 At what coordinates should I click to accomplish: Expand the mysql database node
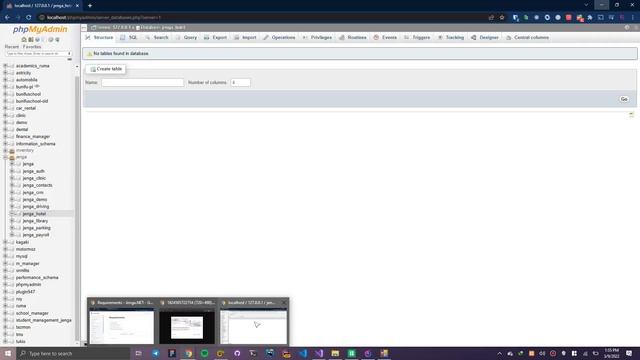[x=5, y=256]
